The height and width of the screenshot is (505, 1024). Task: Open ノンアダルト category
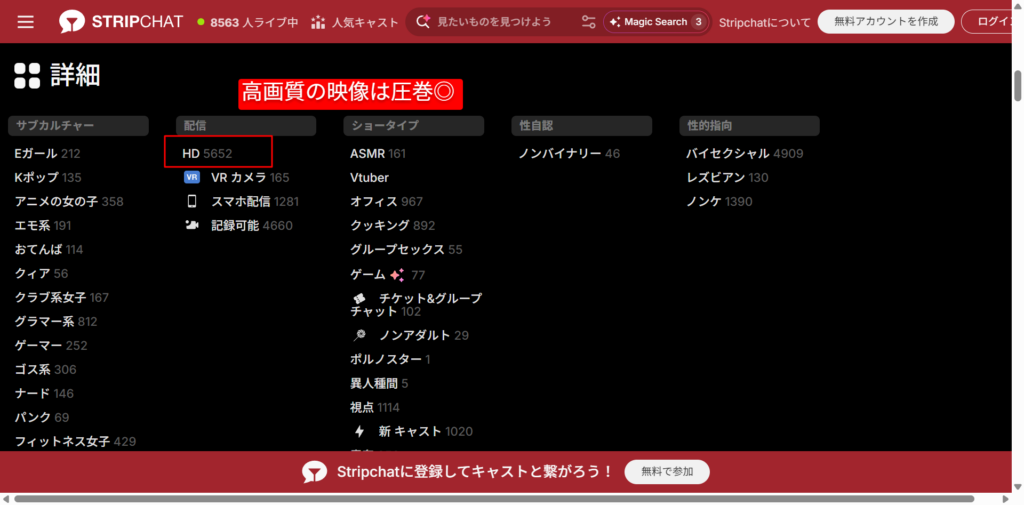(x=424, y=336)
